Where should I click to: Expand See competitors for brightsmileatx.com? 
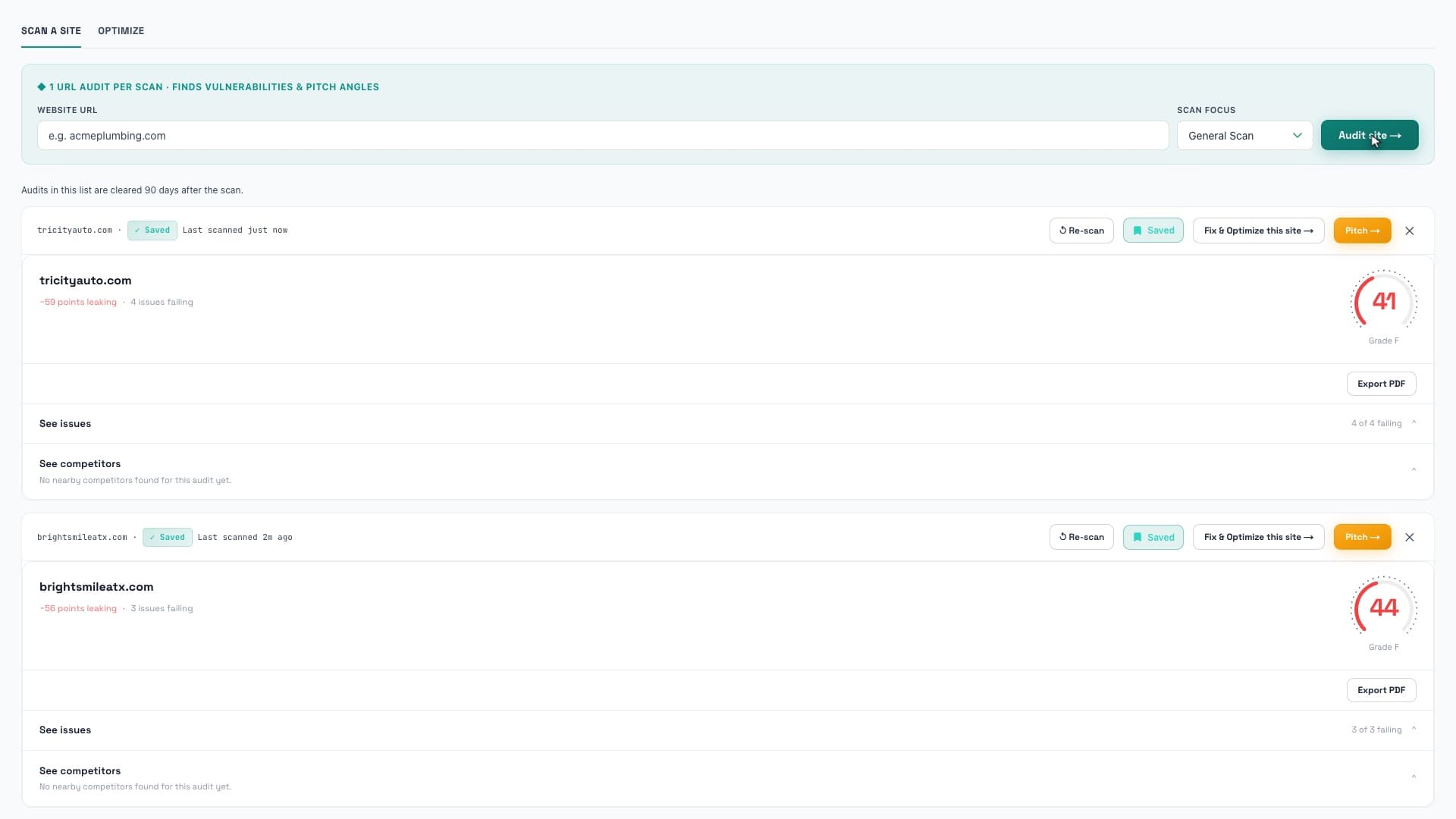[728, 778]
